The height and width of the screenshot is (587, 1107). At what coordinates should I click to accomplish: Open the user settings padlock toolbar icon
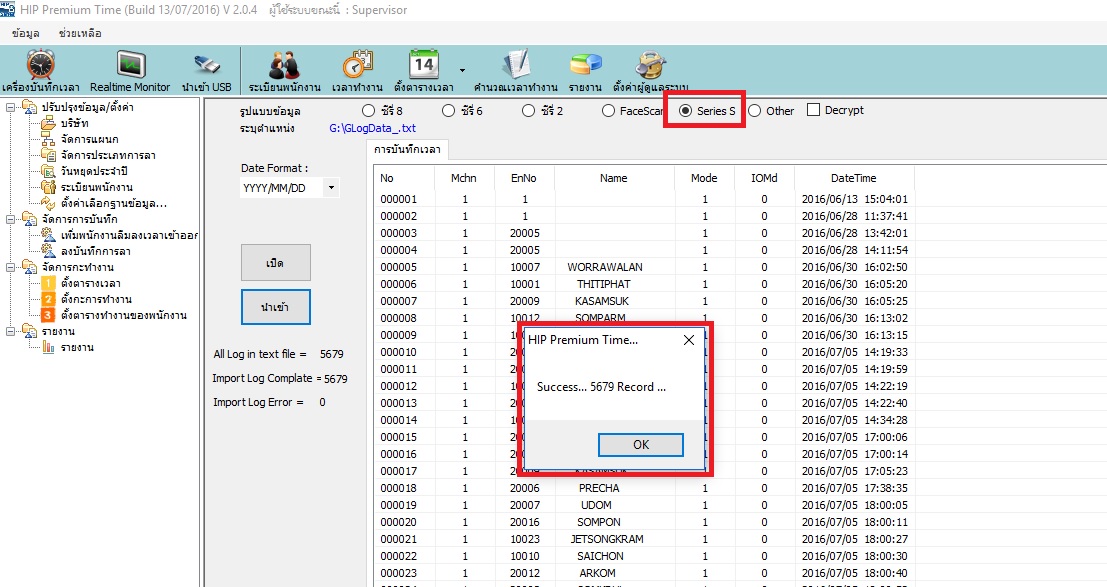(x=650, y=71)
